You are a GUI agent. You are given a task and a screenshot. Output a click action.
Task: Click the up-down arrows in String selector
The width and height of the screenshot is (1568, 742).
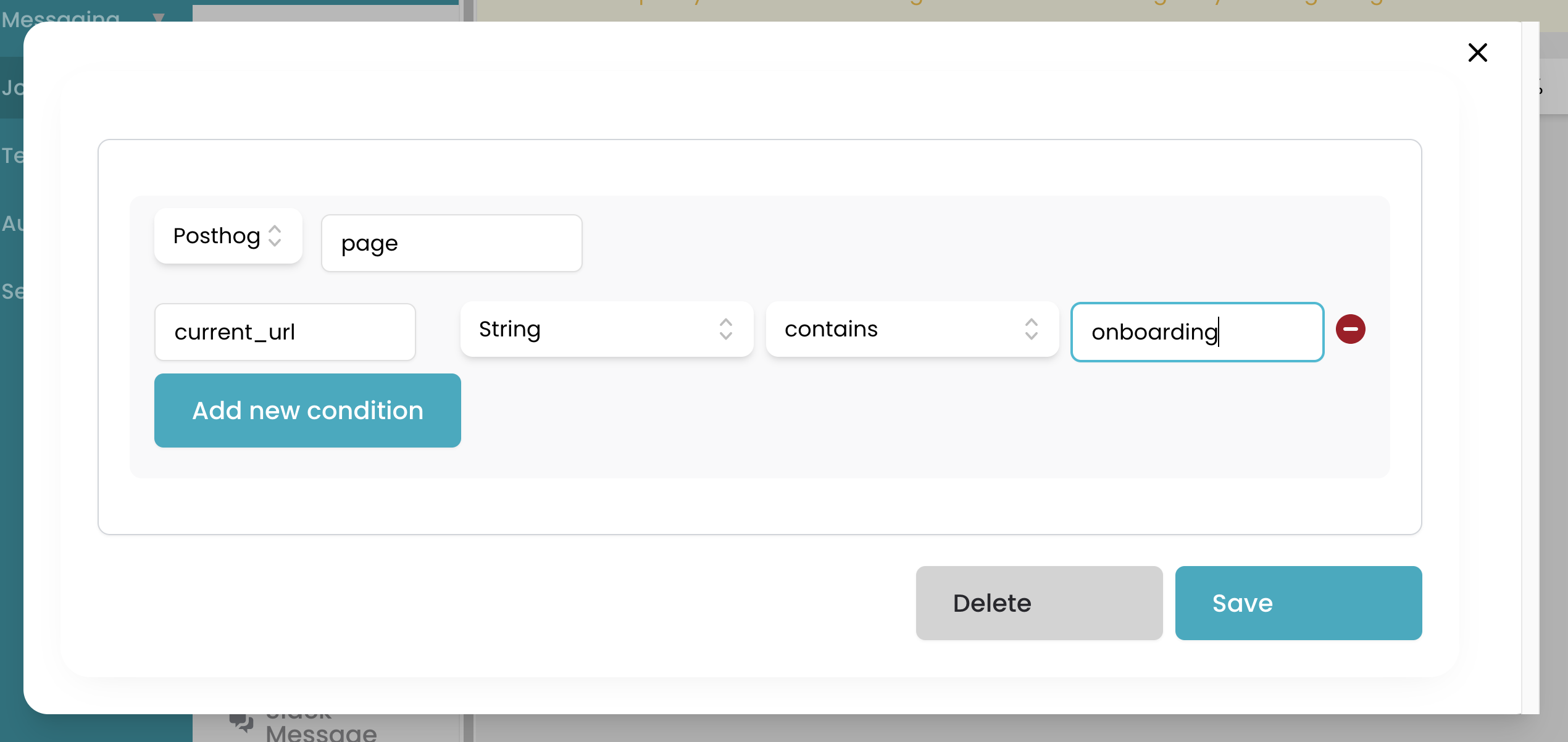click(725, 329)
